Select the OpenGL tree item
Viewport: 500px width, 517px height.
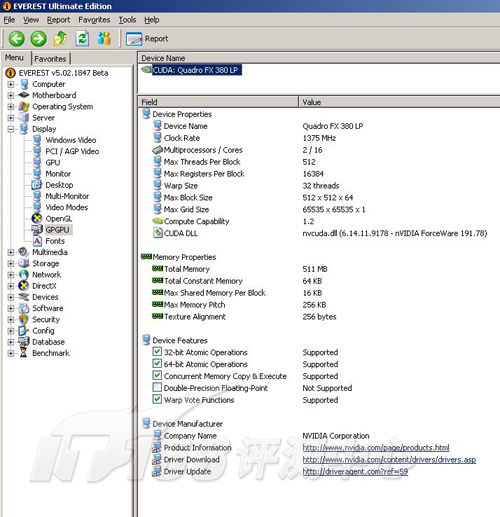[x=59, y=219]
